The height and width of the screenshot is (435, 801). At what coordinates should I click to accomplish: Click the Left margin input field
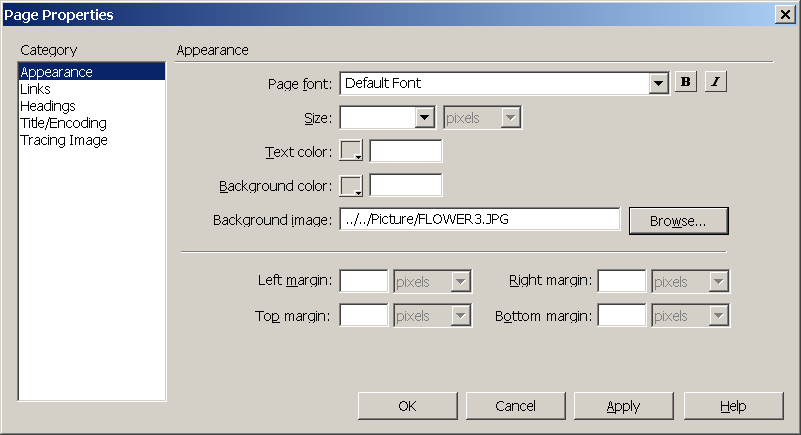click(x=364, y=281)
